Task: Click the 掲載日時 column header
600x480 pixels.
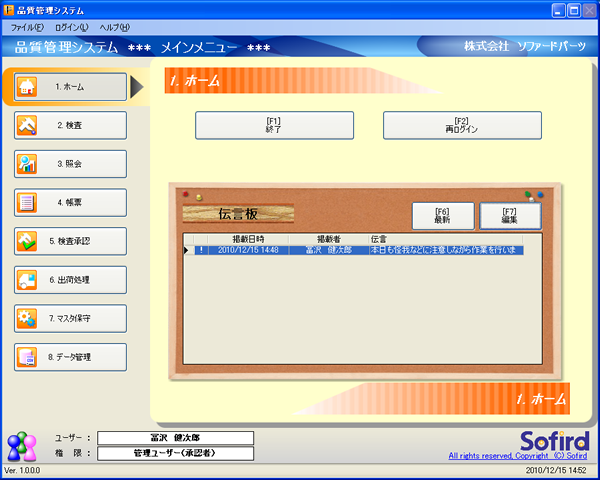Action: (248, 240)
